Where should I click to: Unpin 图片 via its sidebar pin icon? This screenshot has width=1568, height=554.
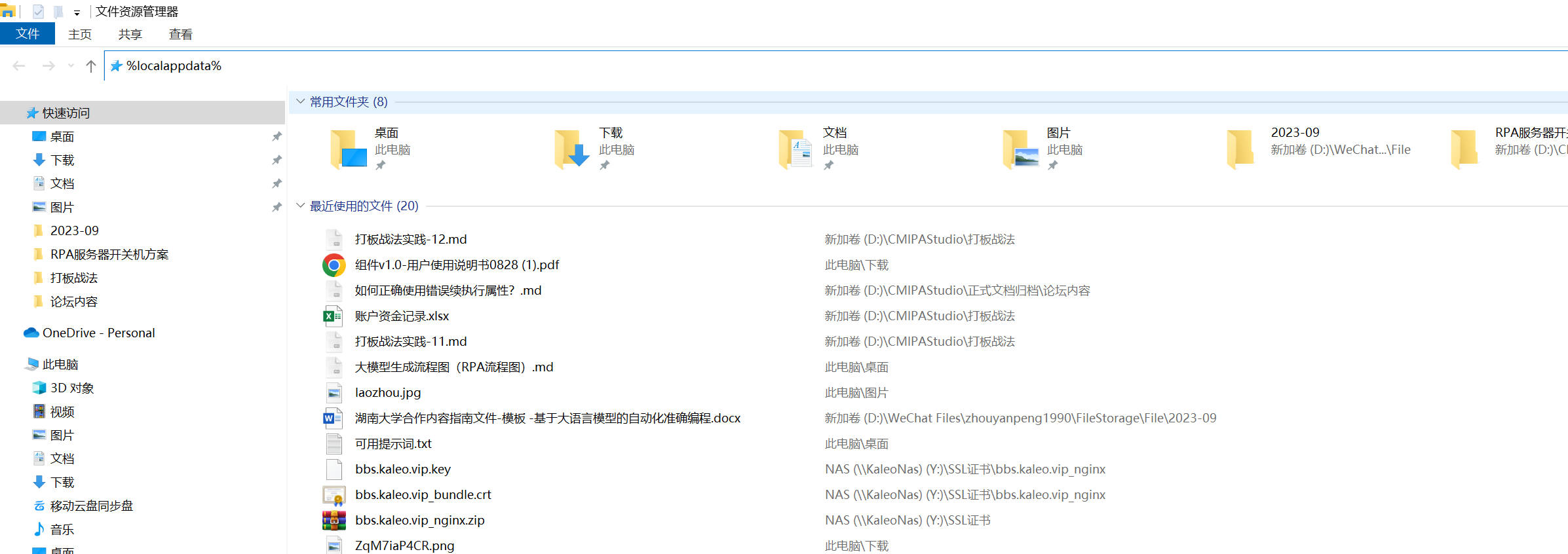[x=277, y=207]
